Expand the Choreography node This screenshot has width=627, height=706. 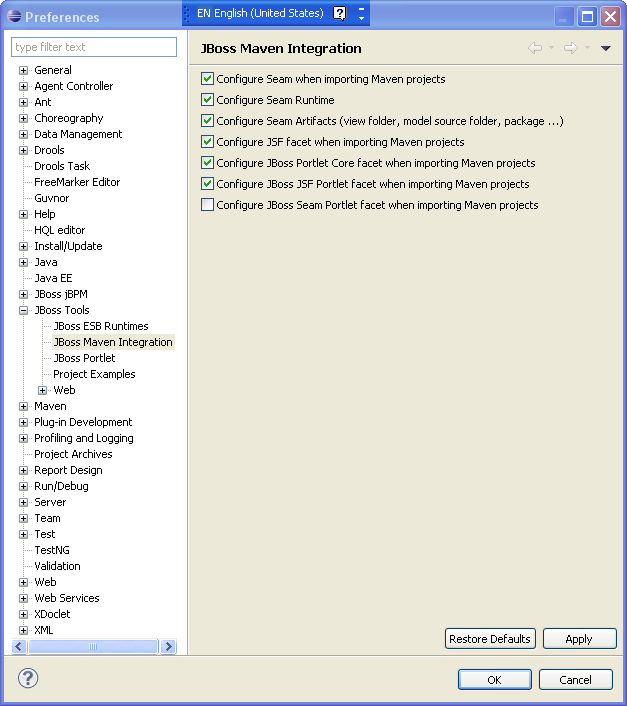(x=23, y=118)
